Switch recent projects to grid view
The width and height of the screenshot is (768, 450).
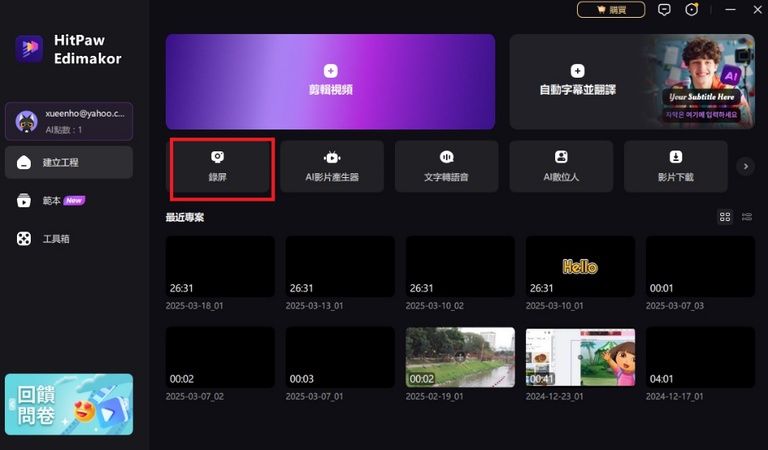(x=725, y=216)
